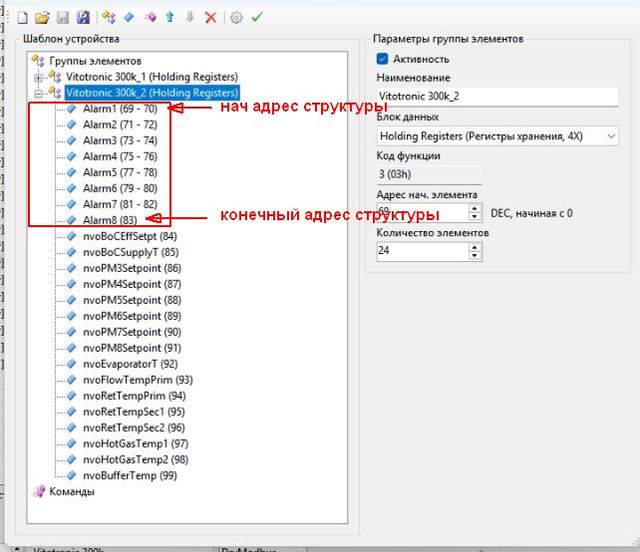Select the Alarm4 (75 - 76) element
The image size is (640, 552).
[120, 156]
